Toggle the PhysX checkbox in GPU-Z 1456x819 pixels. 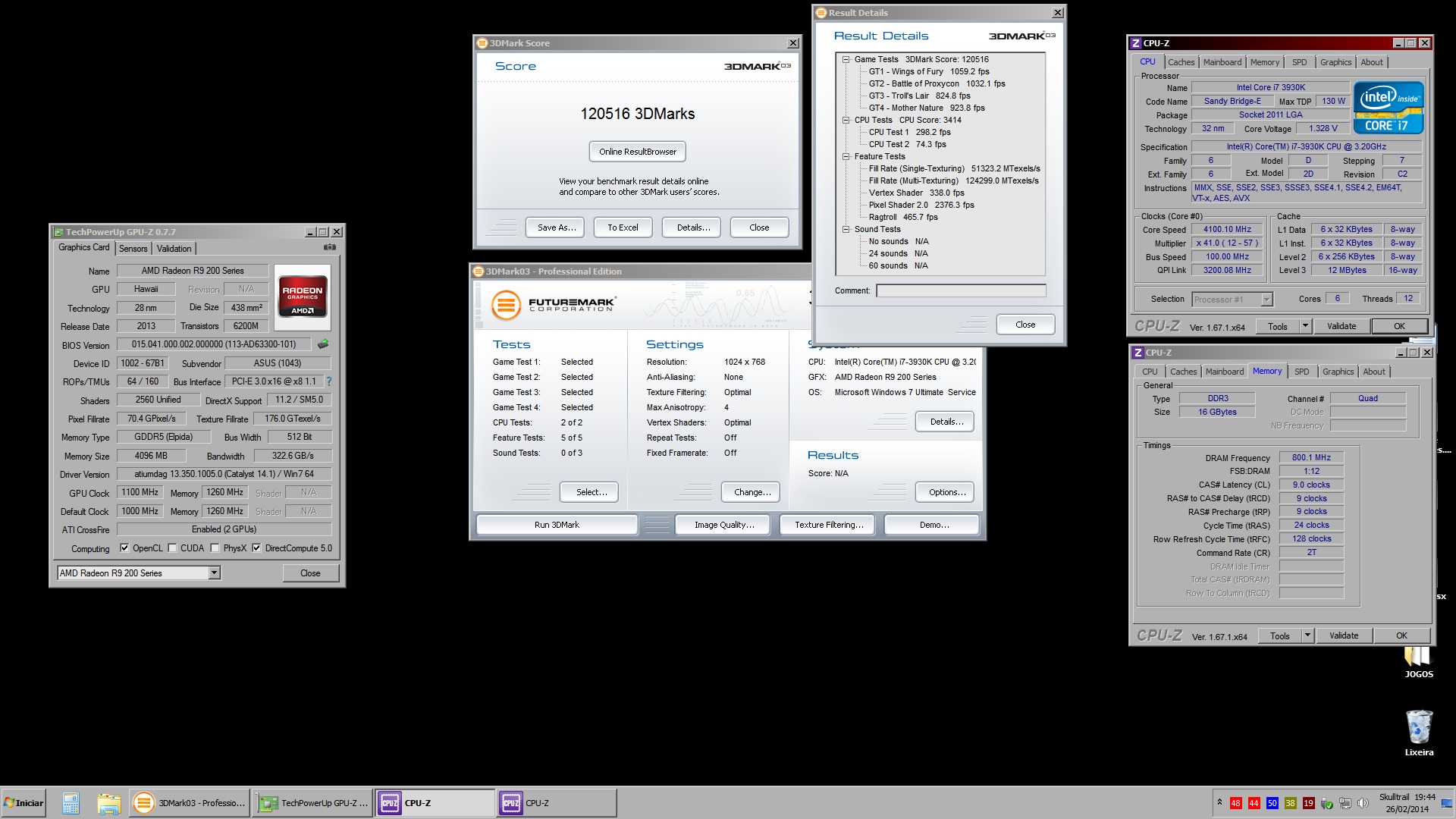click(x=215, y=548)
